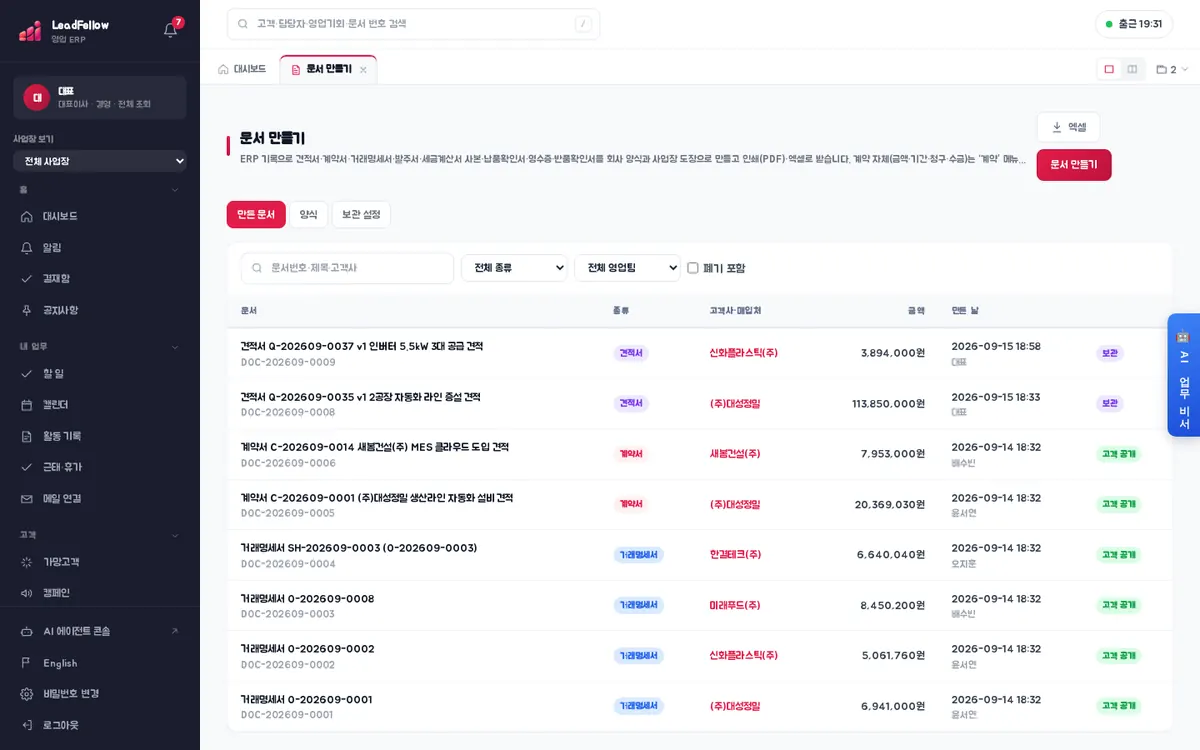
Task: Open 캠페인 in the sidebar
Action: 100,592
